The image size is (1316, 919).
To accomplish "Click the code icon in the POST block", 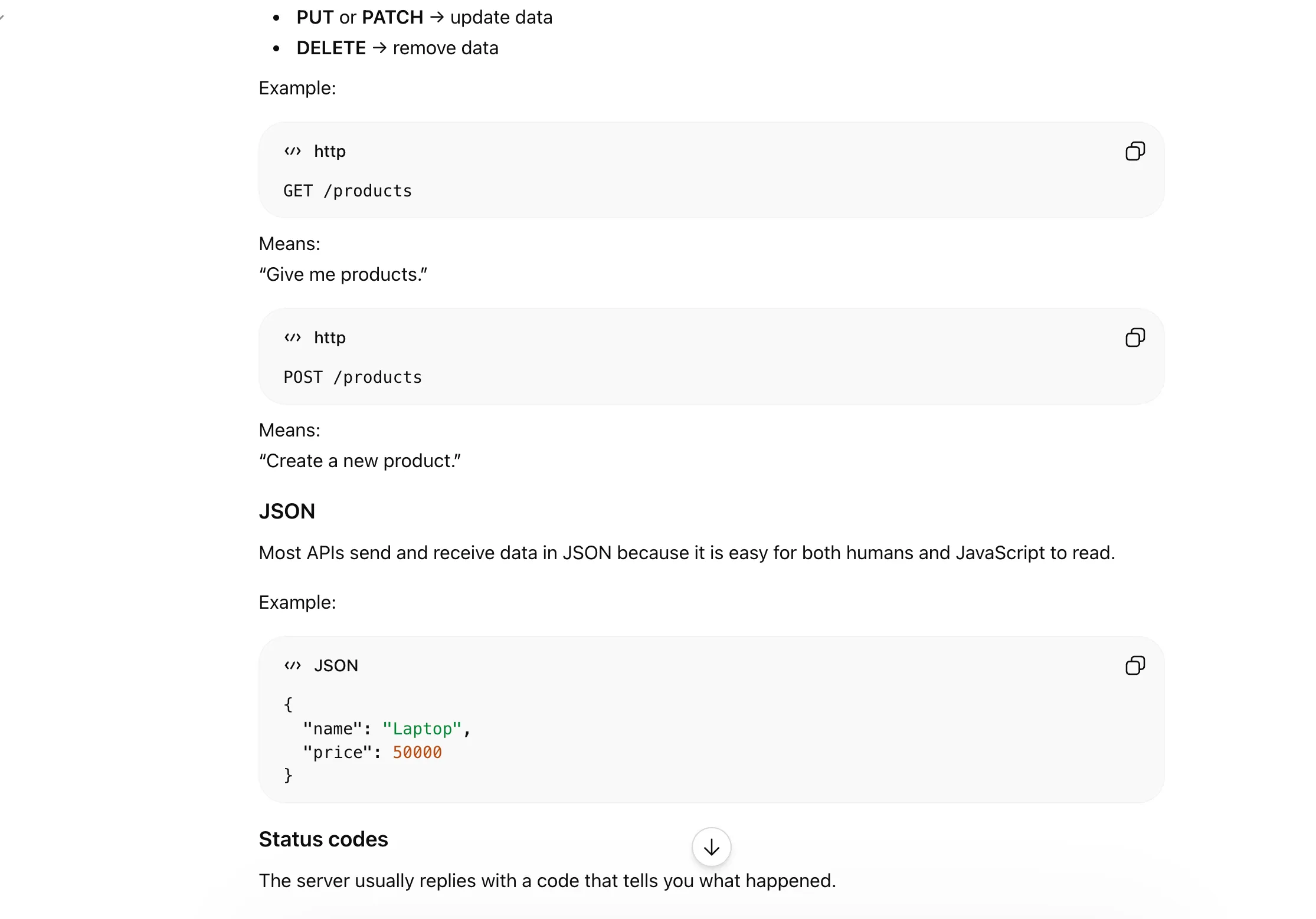I will click(293, 338).
